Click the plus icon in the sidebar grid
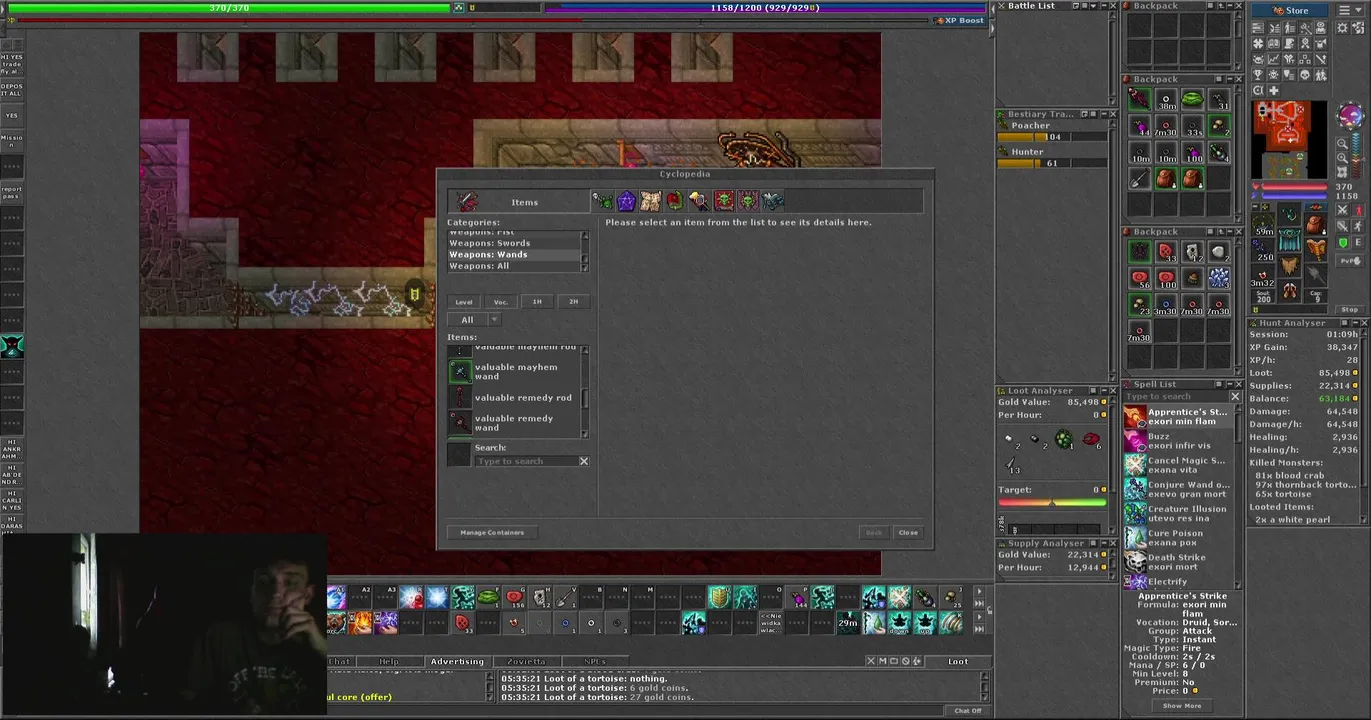This screenshot has height=720, width=1371. point(1273,90)
